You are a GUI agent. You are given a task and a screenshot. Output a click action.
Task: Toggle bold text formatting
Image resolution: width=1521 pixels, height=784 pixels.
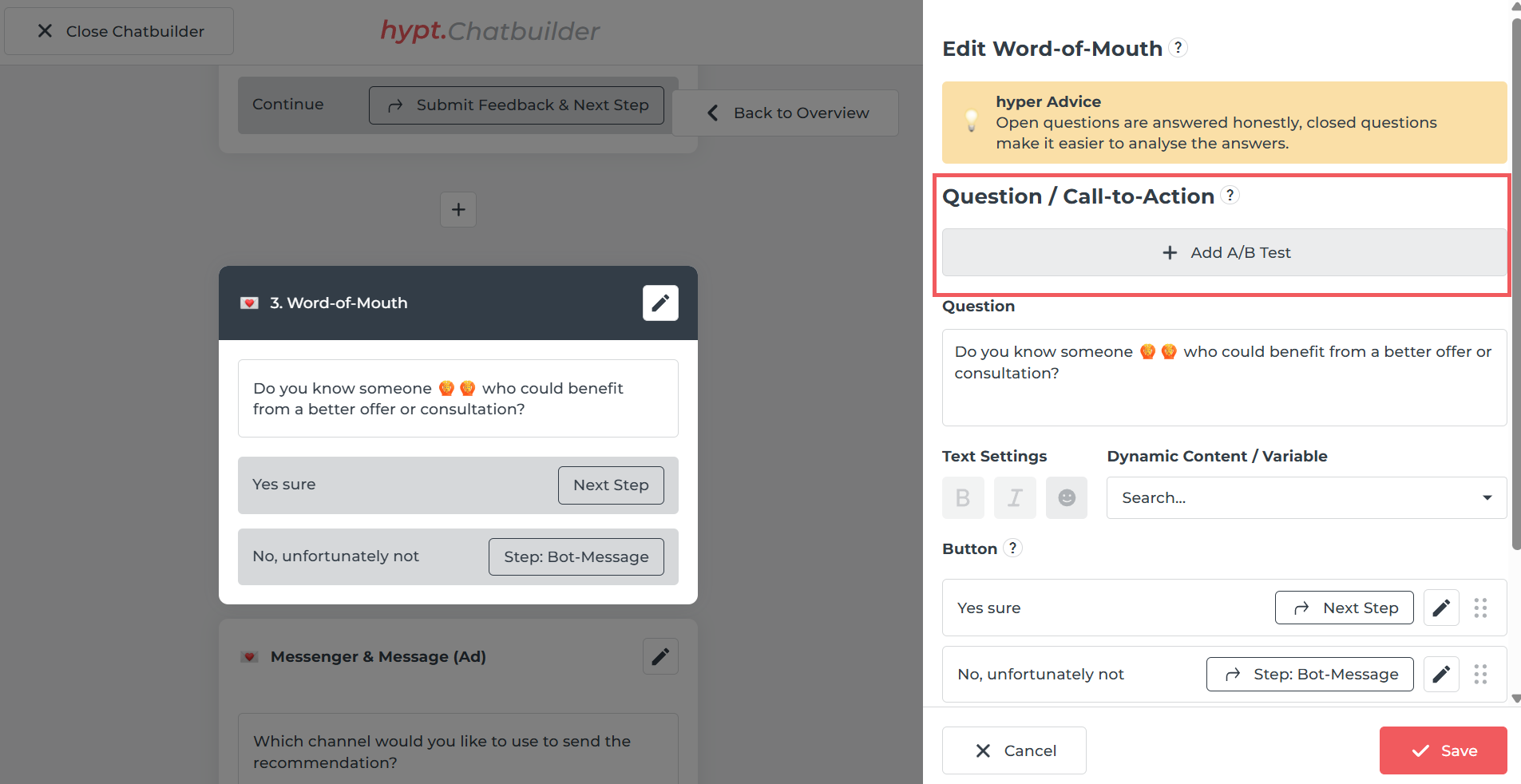pyautogui.click(x=963, y=497)
